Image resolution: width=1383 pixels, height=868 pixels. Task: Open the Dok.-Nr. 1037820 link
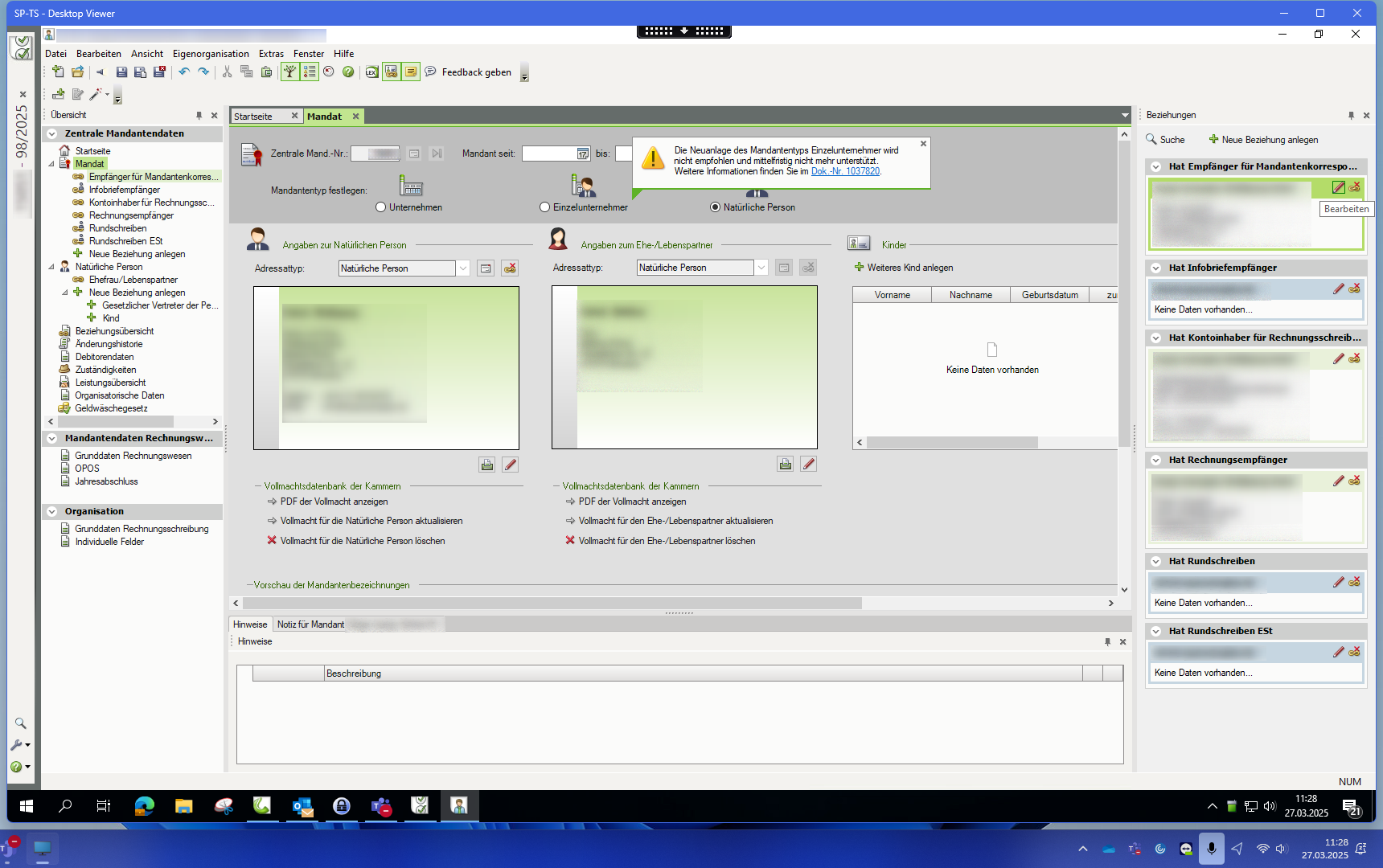[845, 171]
